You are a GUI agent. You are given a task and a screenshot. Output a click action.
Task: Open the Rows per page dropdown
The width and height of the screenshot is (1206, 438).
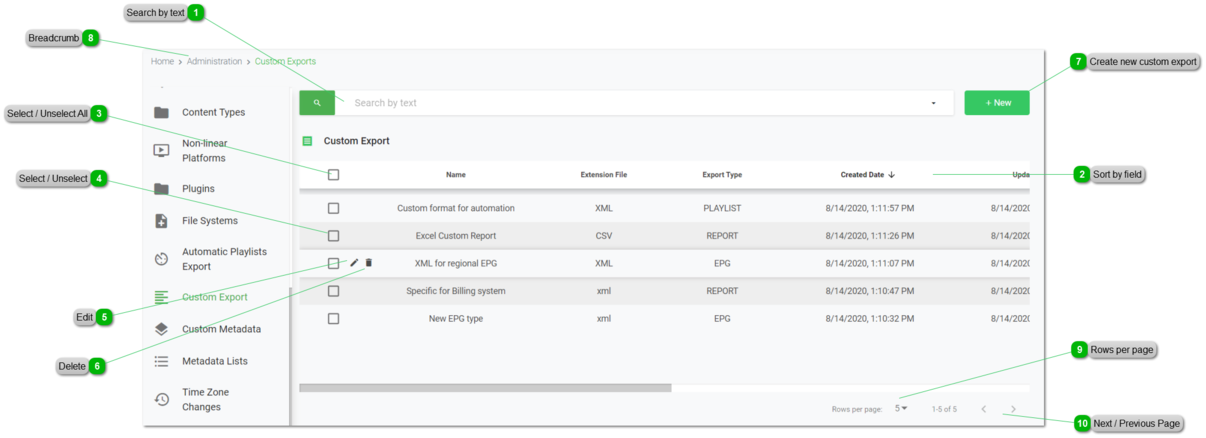coord(901,408)
